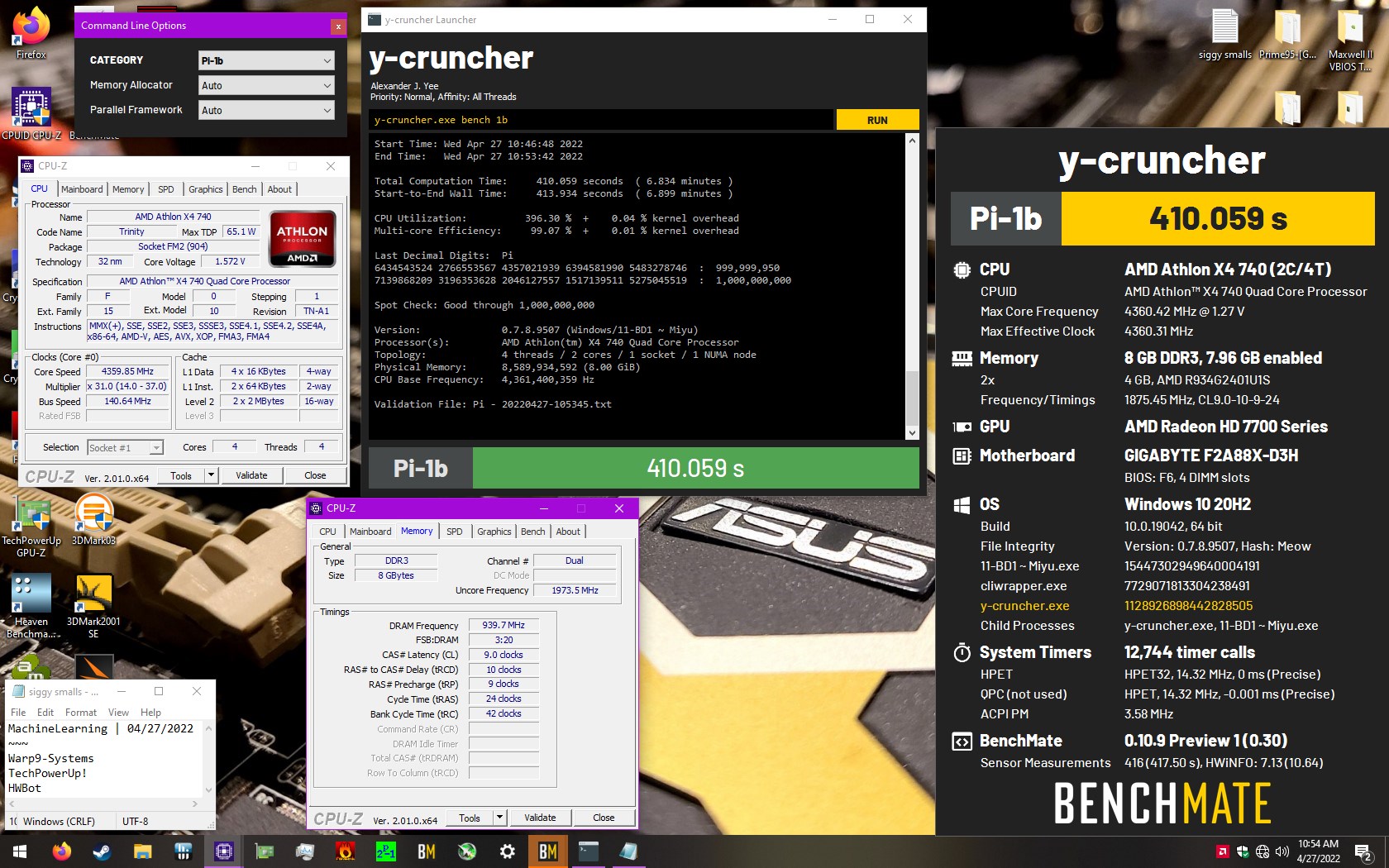This screenshot has height=868, width=1389.
Task: Click Validate in the lower CPU-Z window
Action: (540, 818)
